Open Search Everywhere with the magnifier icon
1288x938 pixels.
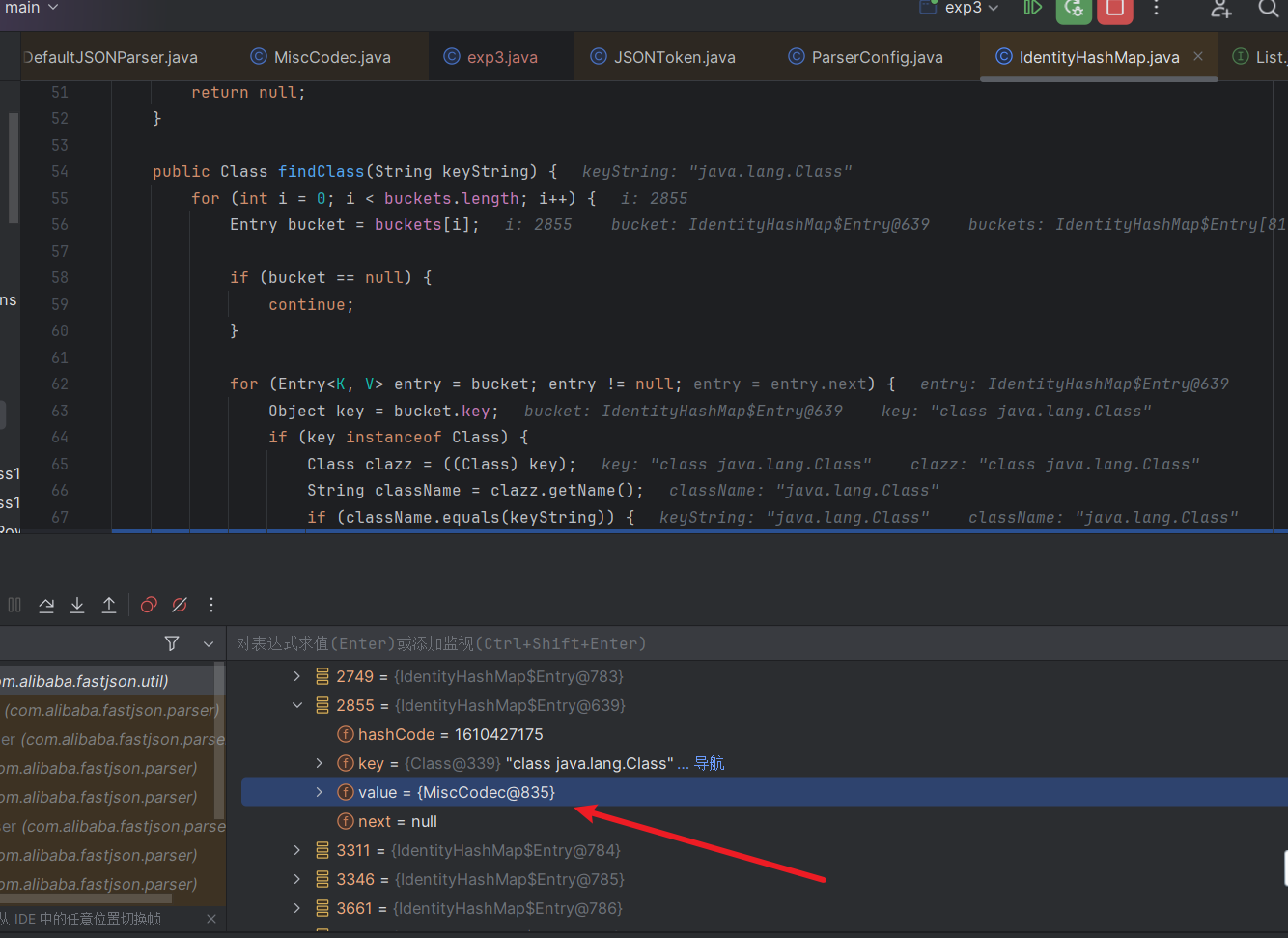1269,8
